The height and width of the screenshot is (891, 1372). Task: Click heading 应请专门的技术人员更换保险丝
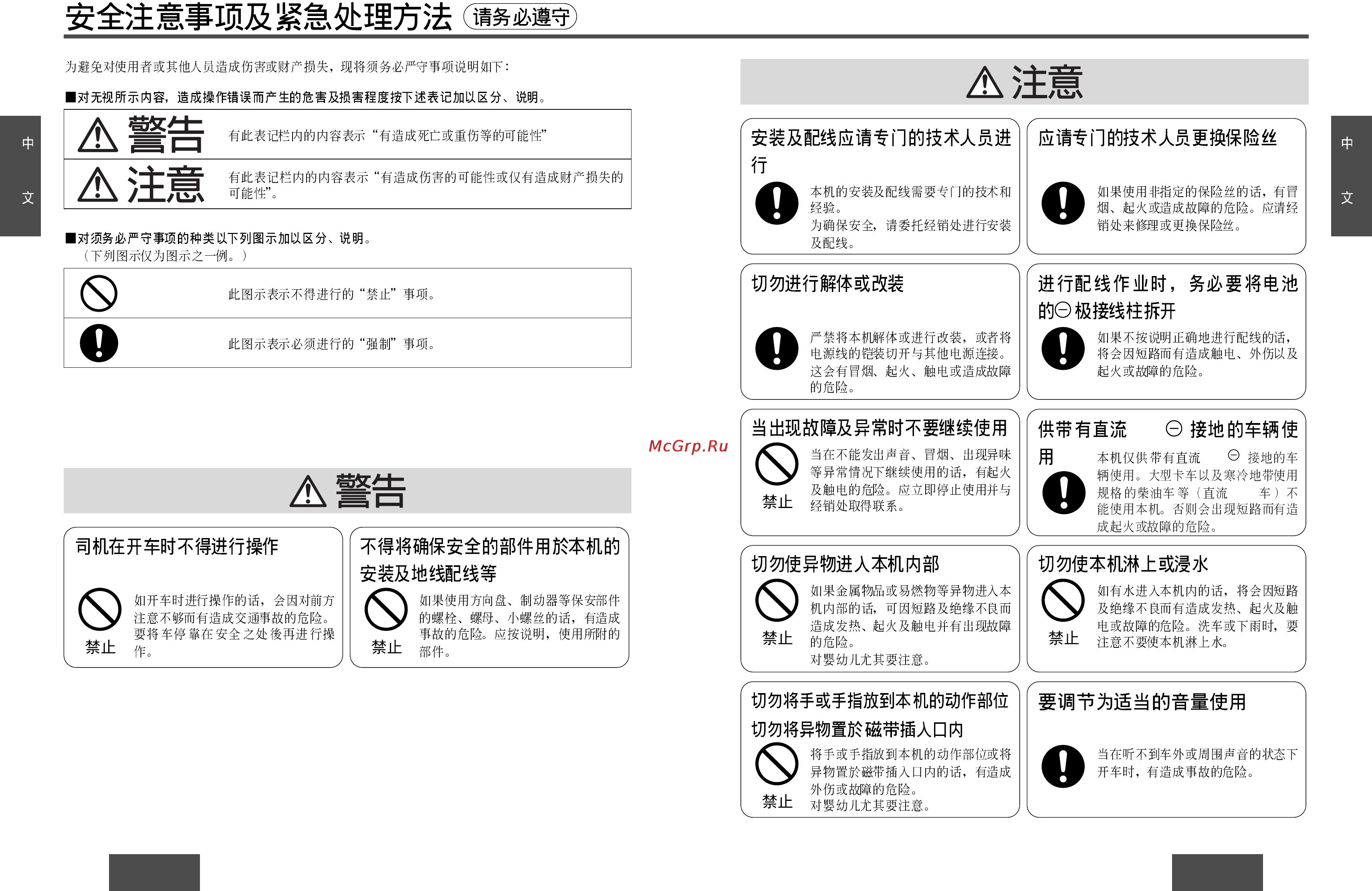(x=1158, y=138)
